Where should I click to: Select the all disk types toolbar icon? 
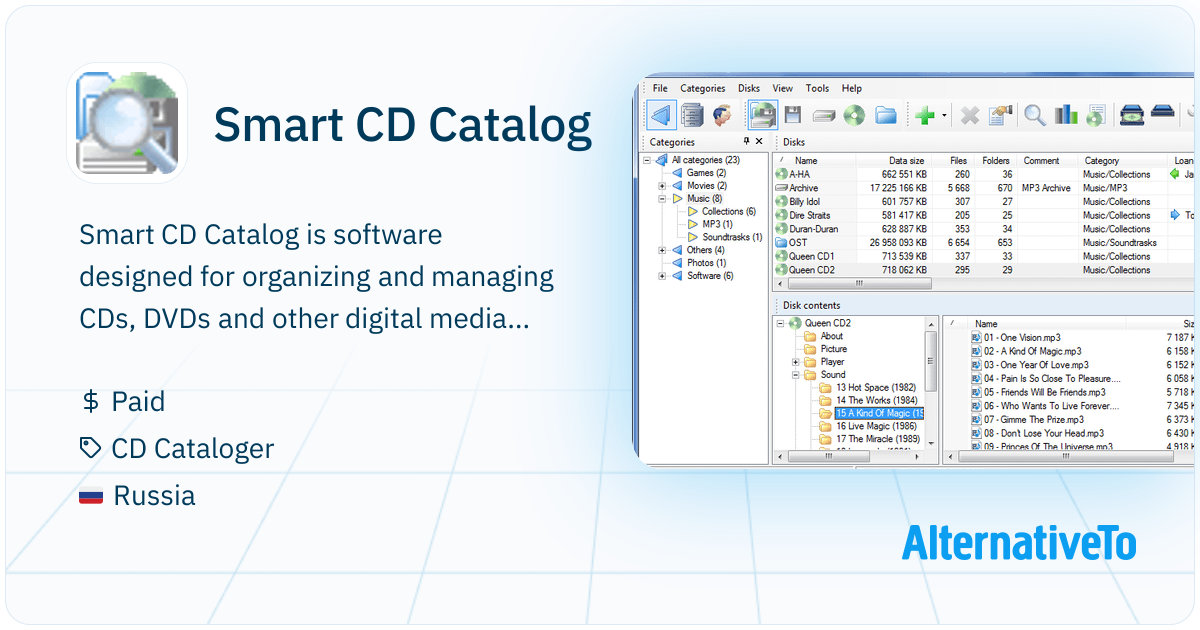[763, 115]
